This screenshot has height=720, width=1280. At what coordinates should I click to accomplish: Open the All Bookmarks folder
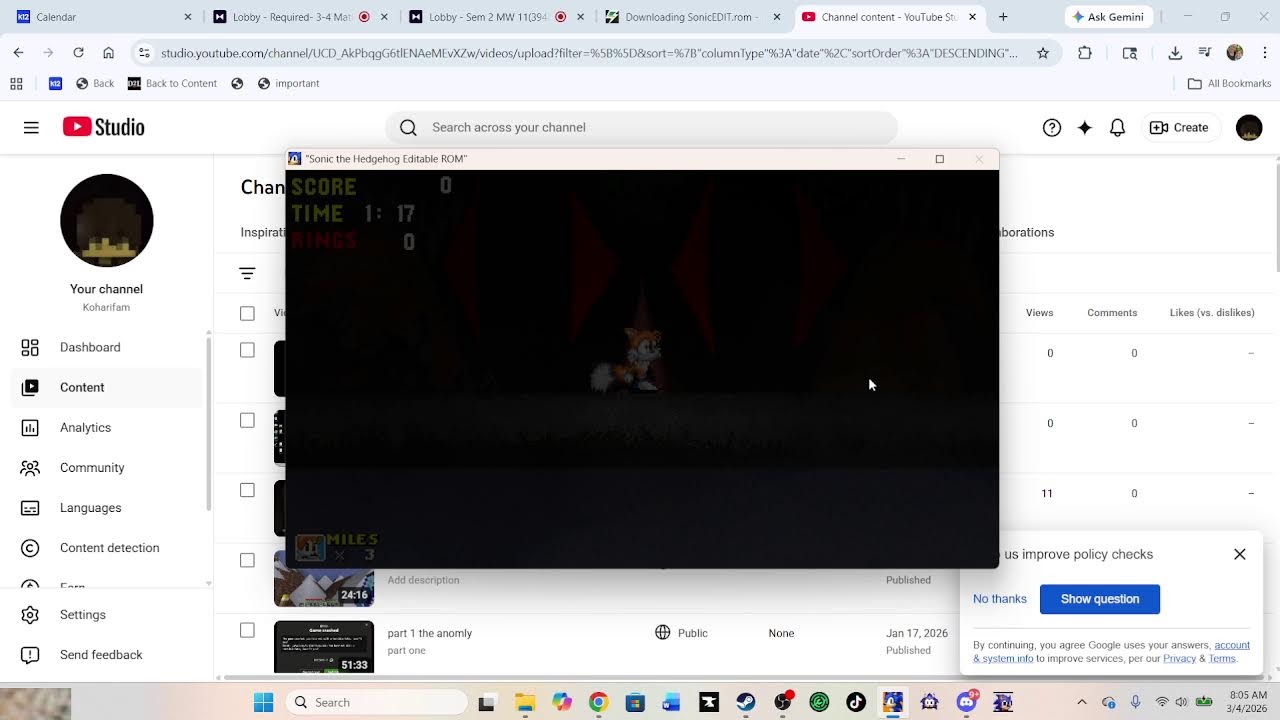click(x=1229, y=84)
